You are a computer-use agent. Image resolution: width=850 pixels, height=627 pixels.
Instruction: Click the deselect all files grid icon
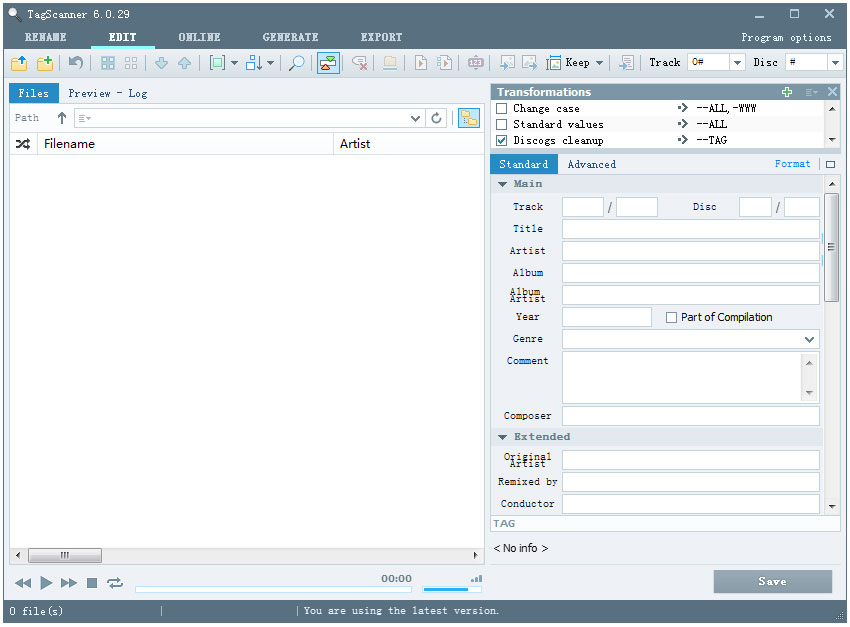coord(131,63)
